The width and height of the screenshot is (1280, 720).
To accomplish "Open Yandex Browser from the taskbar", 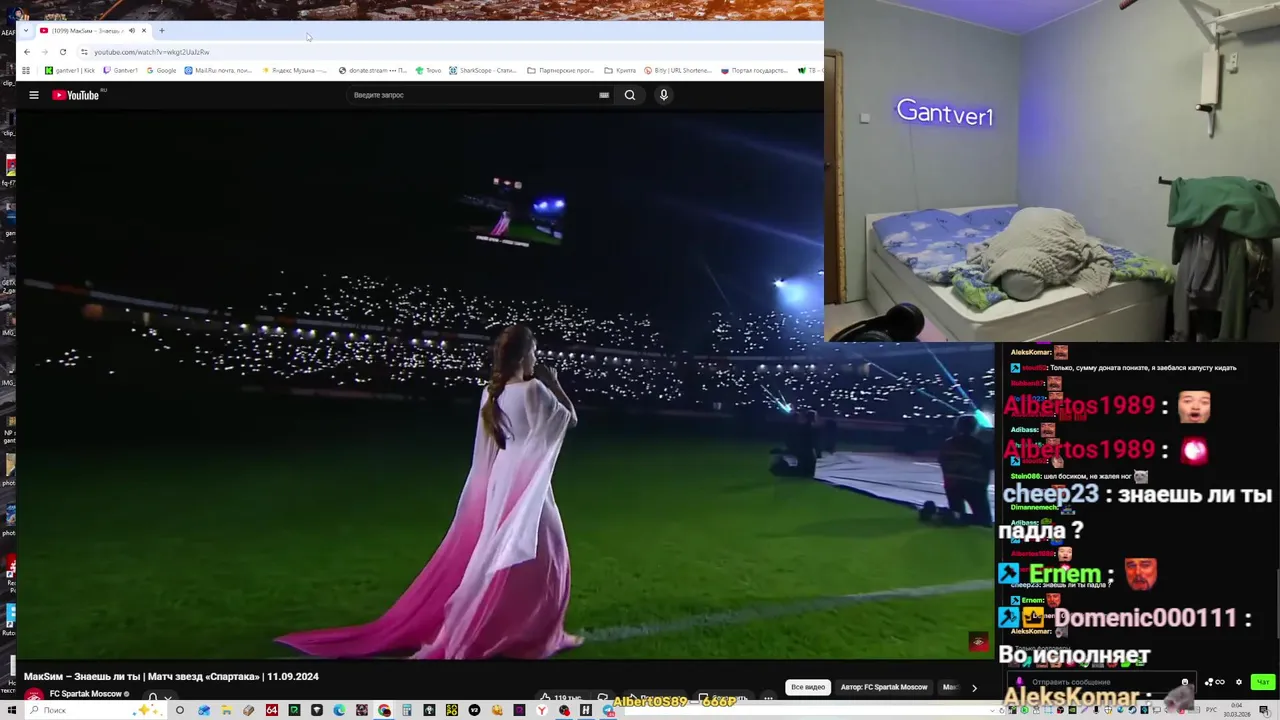I will tap(541, 710).
